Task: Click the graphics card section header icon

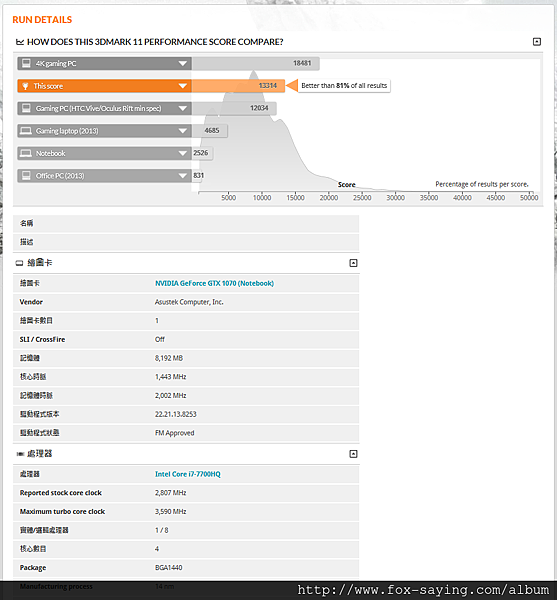Action: pyautogui.click(x=20, y=263)
